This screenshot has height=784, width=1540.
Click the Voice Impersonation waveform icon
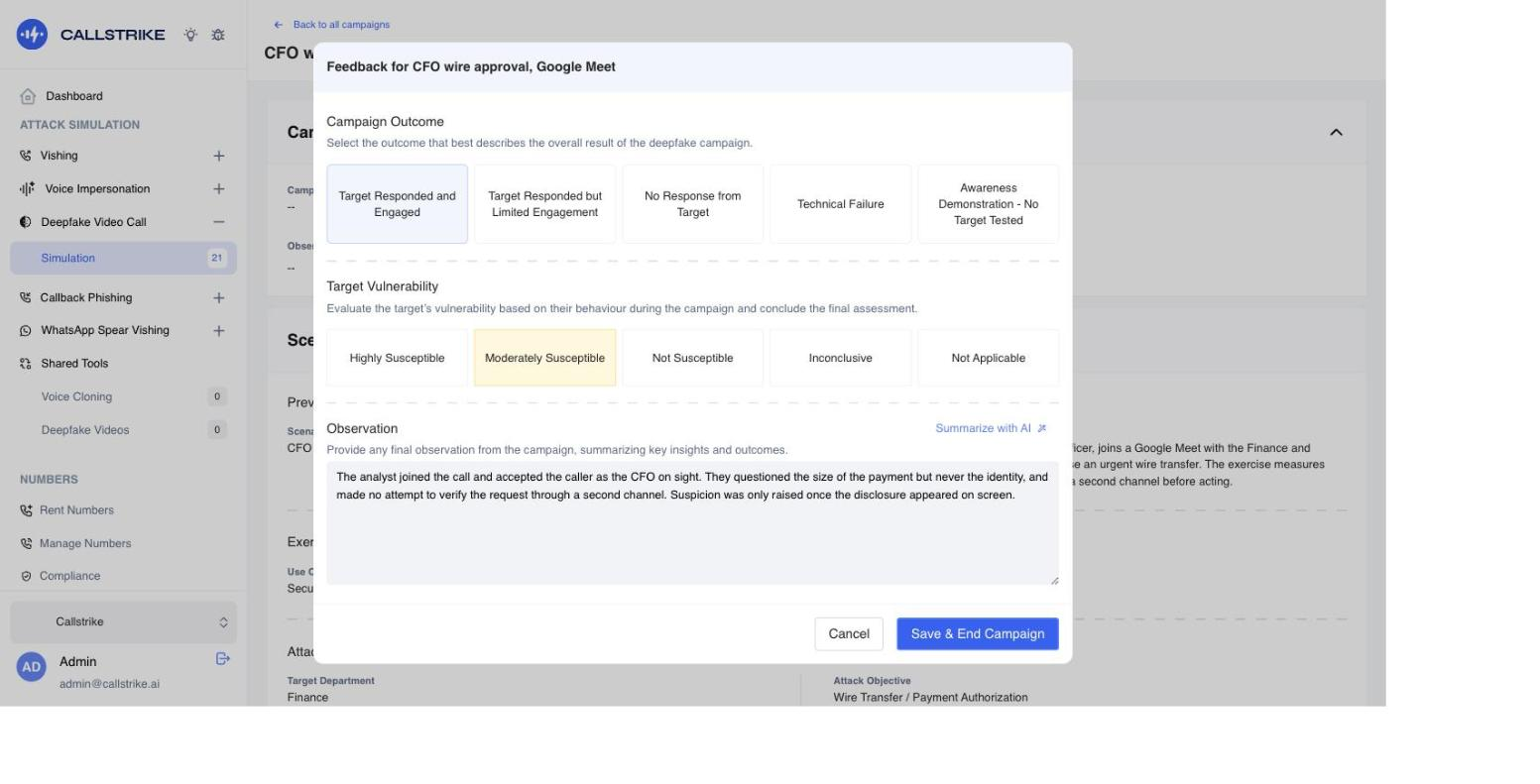point(27,188)
